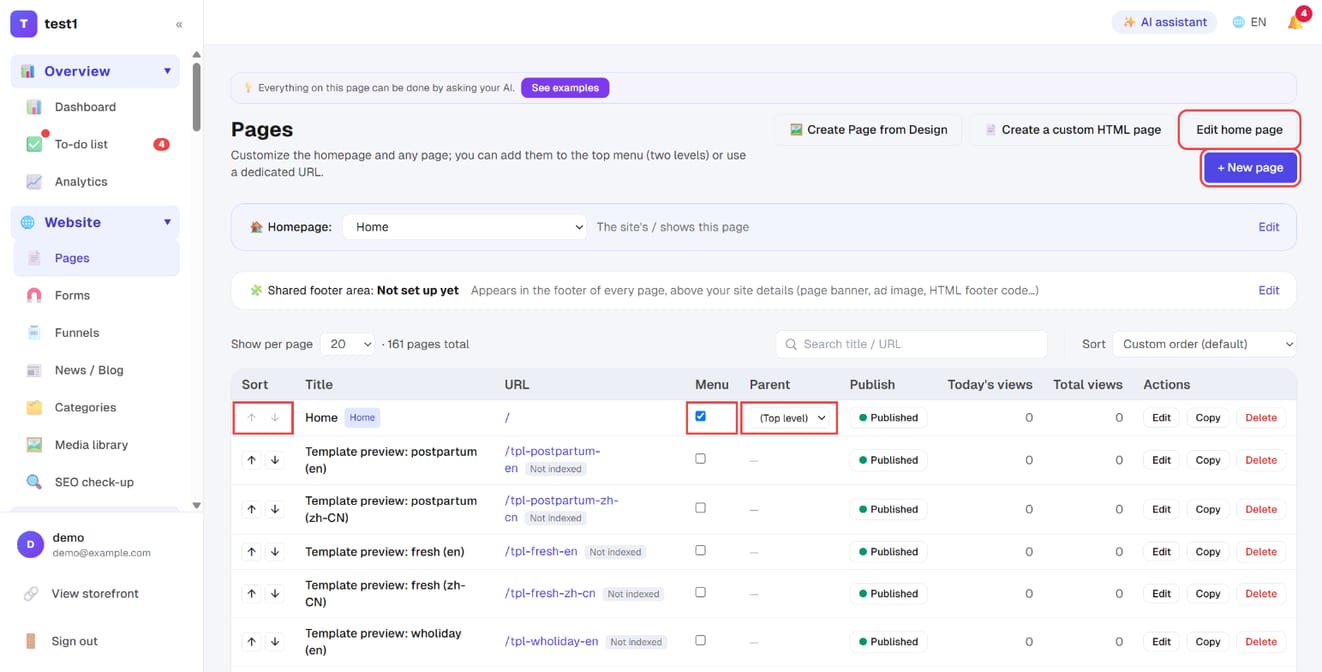Check Menu box for fresh (en)
1322x672 pixels.
700,550
